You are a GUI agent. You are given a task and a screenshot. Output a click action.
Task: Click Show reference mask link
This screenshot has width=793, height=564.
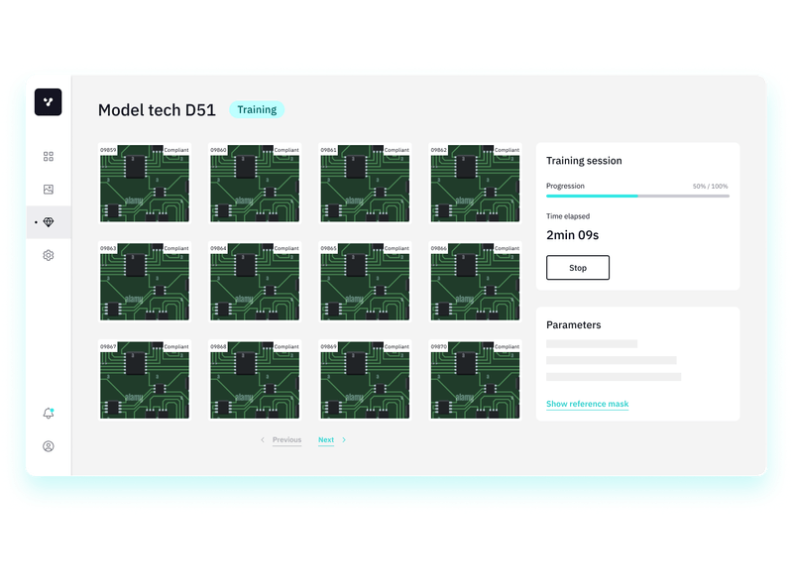click(587, 404)
